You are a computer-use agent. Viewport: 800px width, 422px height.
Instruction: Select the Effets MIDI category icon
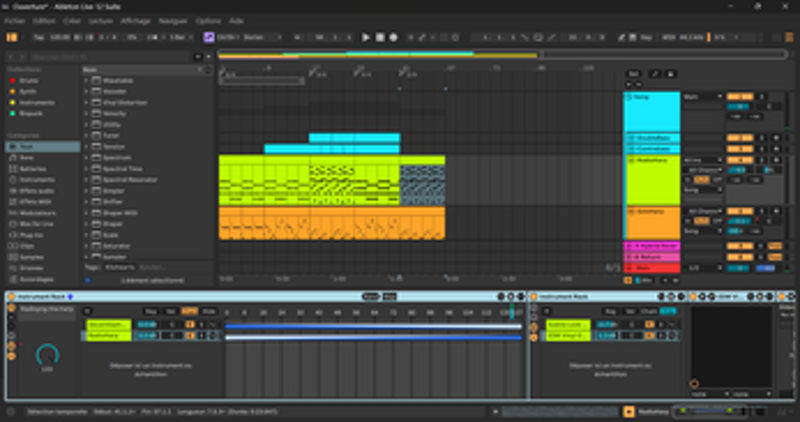tap(13, 202)
